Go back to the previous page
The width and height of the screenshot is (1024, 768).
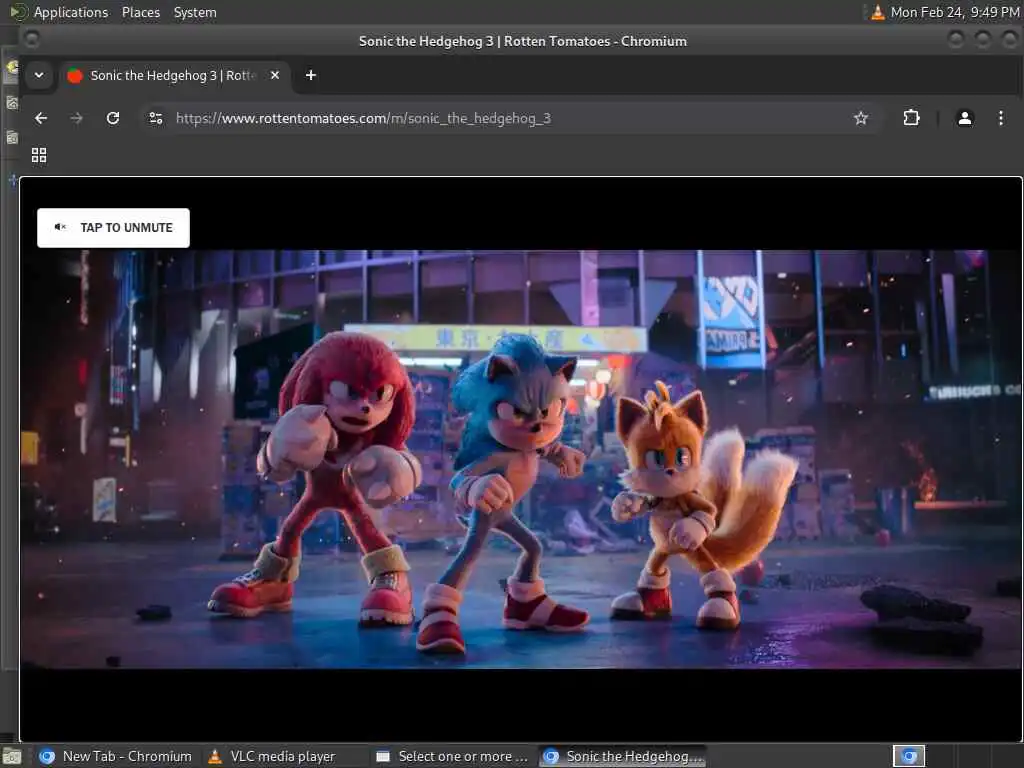pos(41,118)
